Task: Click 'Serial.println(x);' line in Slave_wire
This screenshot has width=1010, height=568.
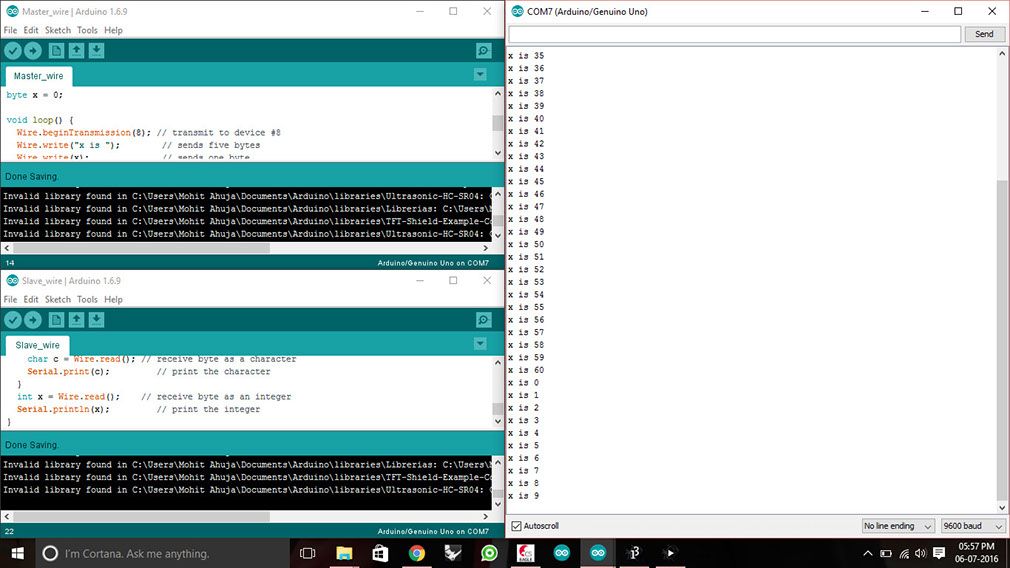Action: 63,410
